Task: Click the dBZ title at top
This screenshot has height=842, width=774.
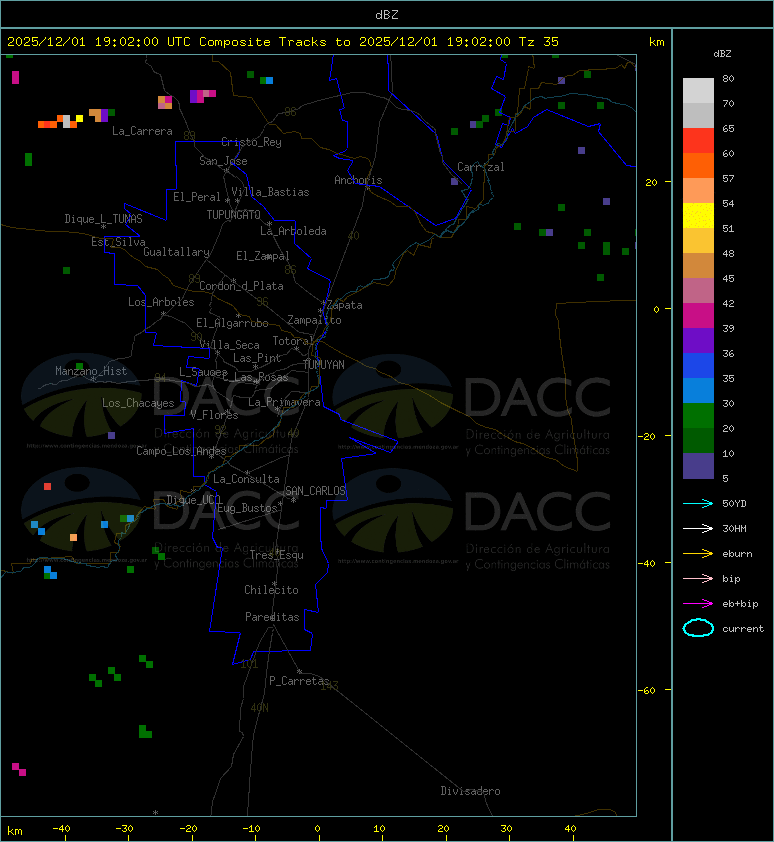Action: click(387, 14)
